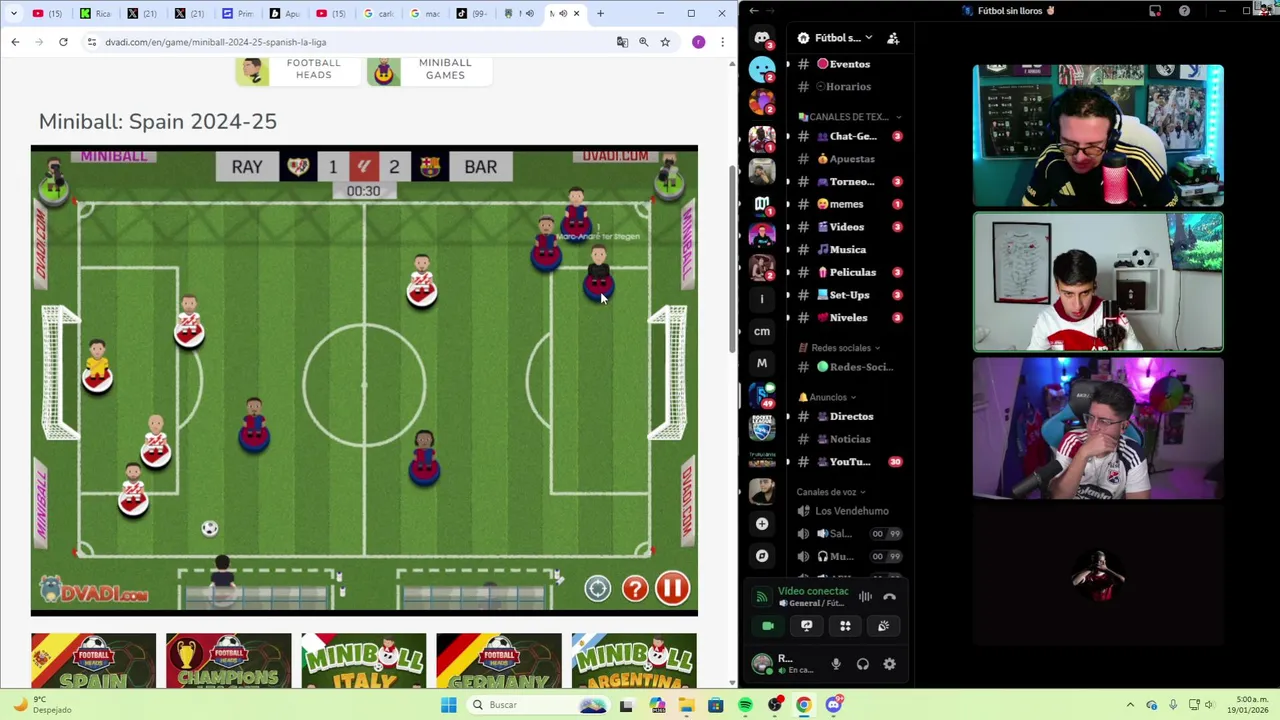Reload the dvadi.com page
Viewport: 1280px width, 720px height.
[63, 42]
